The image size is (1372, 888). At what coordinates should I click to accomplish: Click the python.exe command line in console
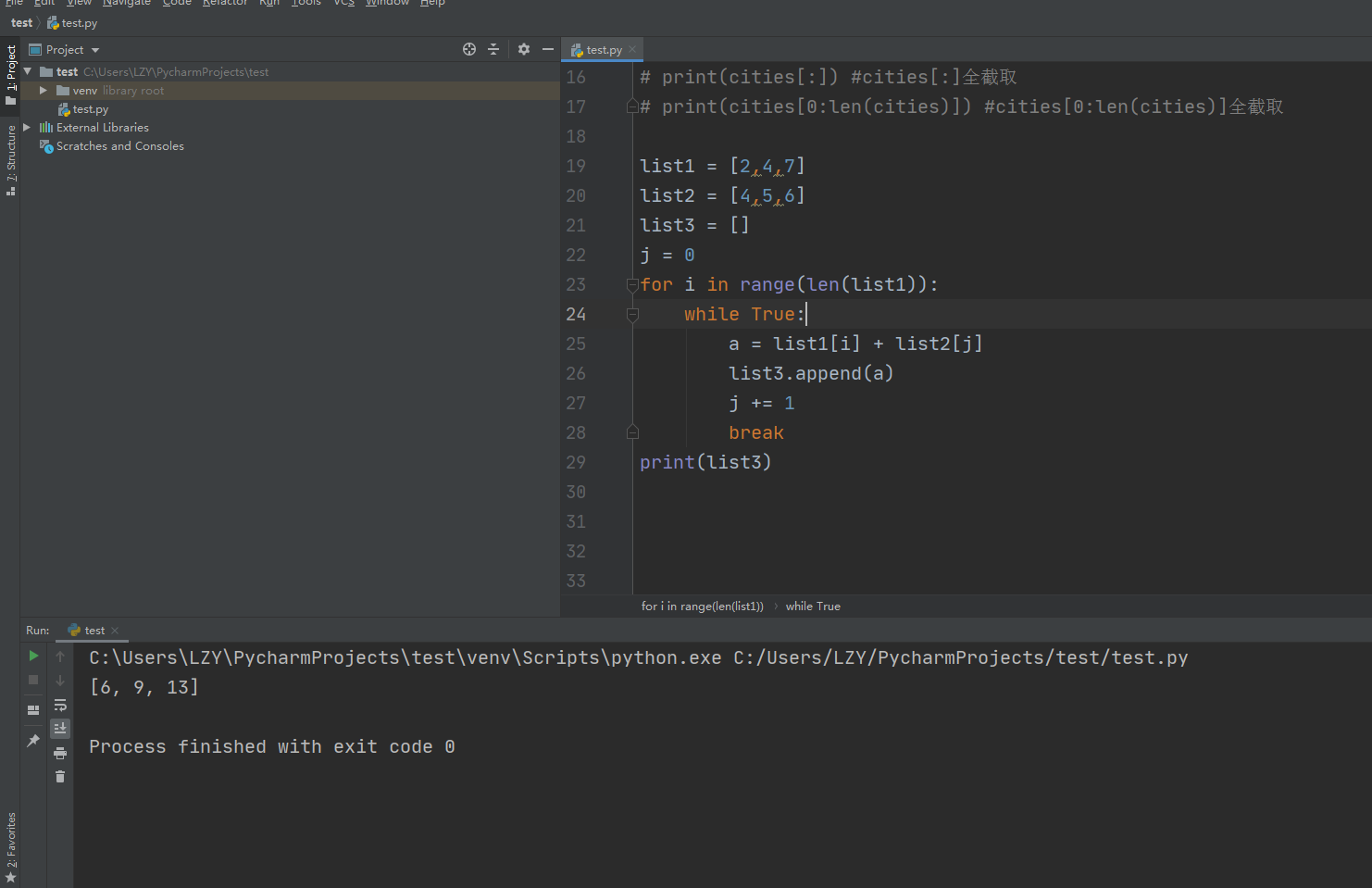639,657
